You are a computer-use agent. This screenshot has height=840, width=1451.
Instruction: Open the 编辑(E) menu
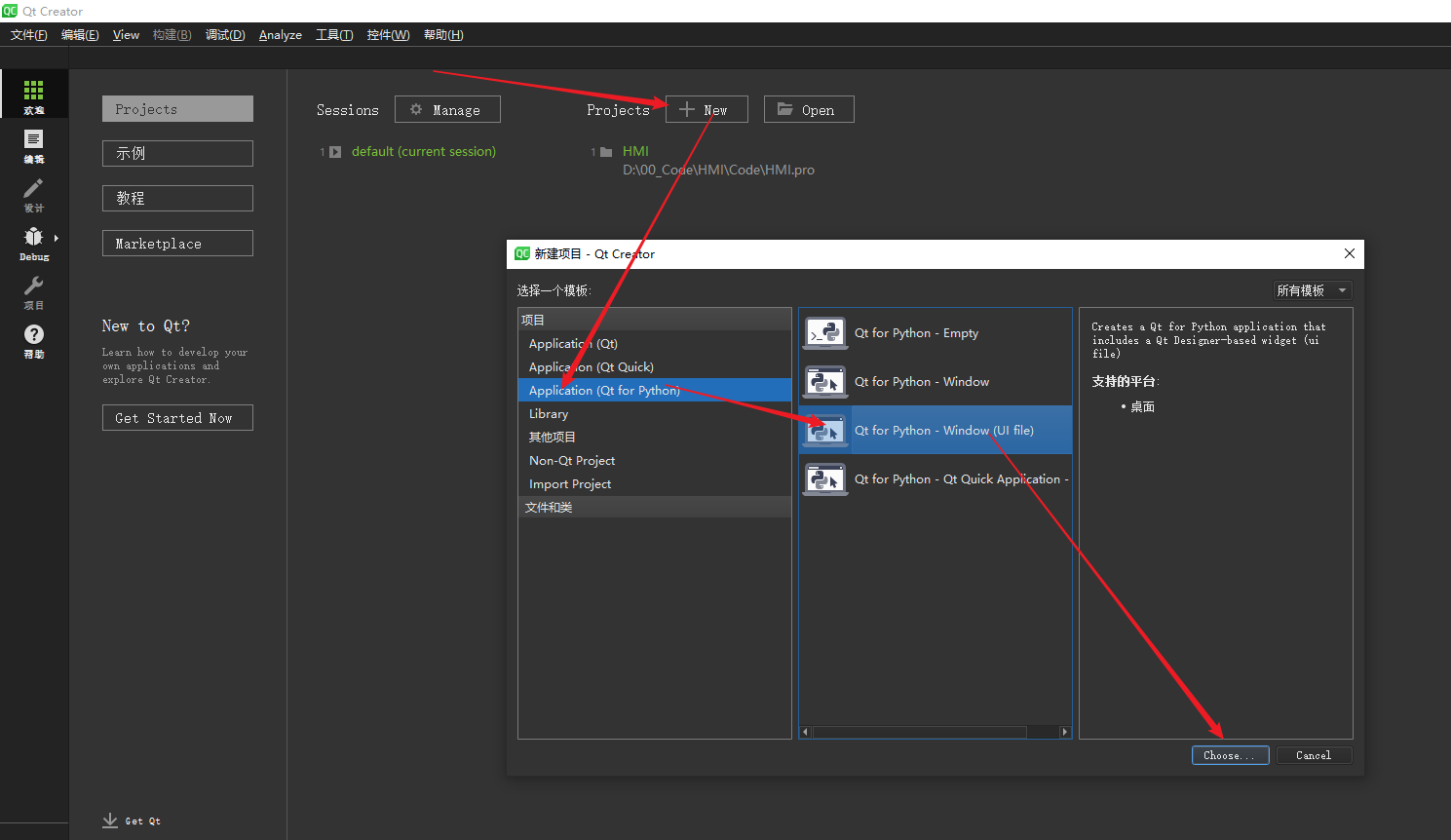pyautogui.click(x=80, y=35)
